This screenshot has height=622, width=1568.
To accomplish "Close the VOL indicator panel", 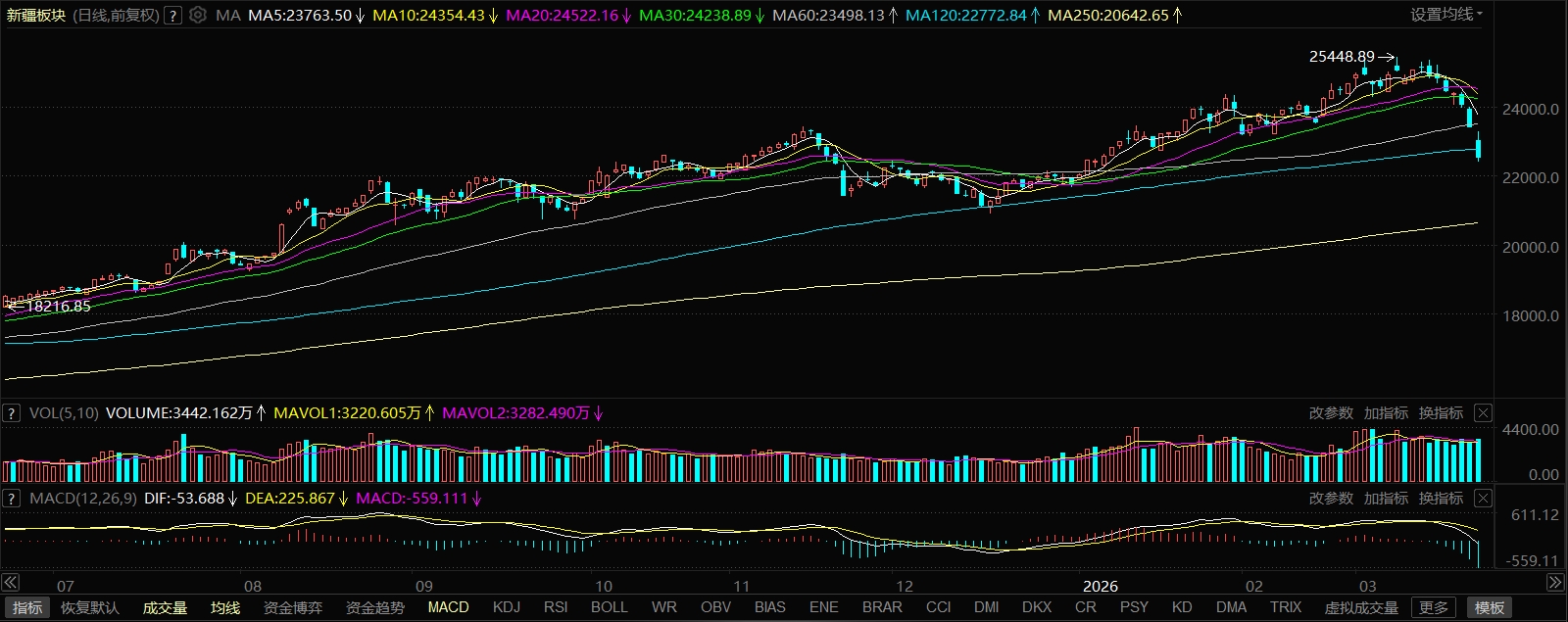I will coord(1483,413).
